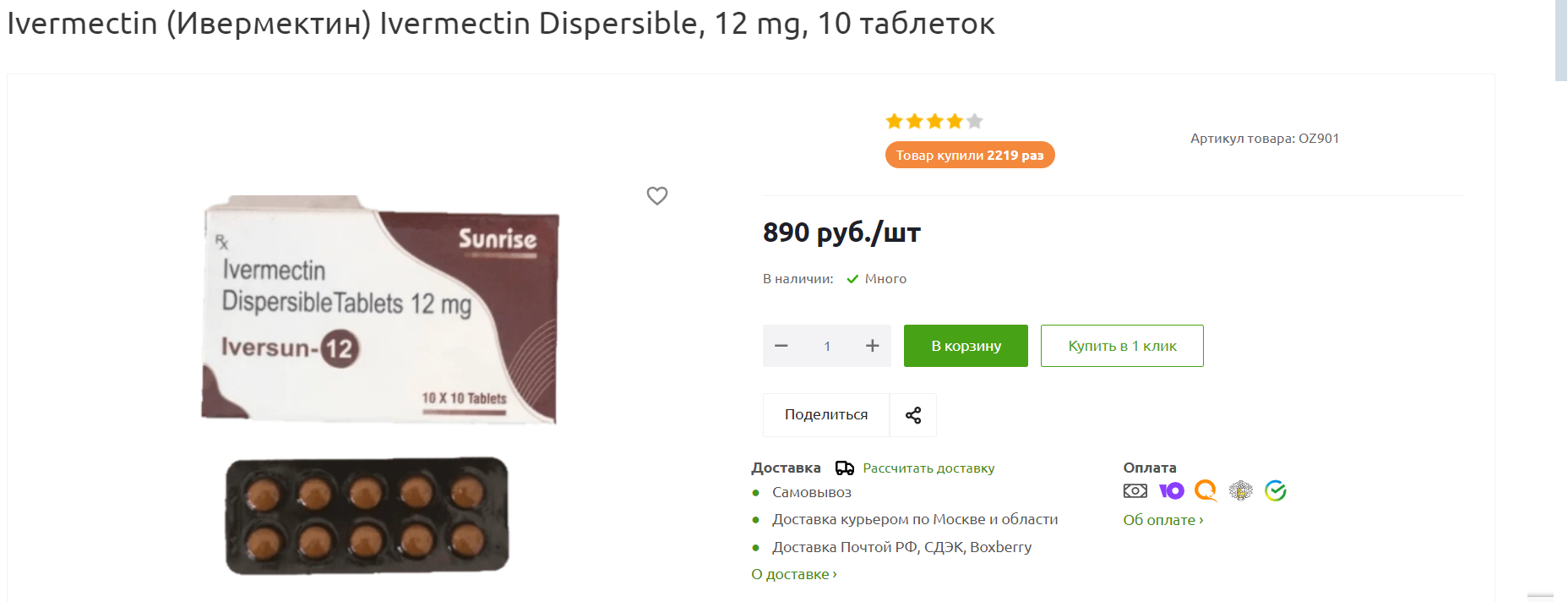This screenshot has width=1568, height=602.
Task: Click Купить в 1 клик button
Action: click(1122, 346)
